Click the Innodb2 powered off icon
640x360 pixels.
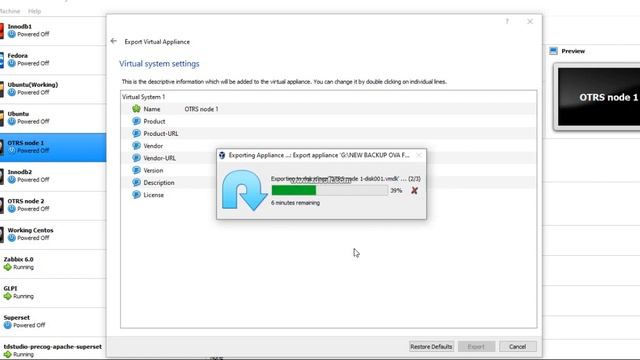(x=11, y=180)
